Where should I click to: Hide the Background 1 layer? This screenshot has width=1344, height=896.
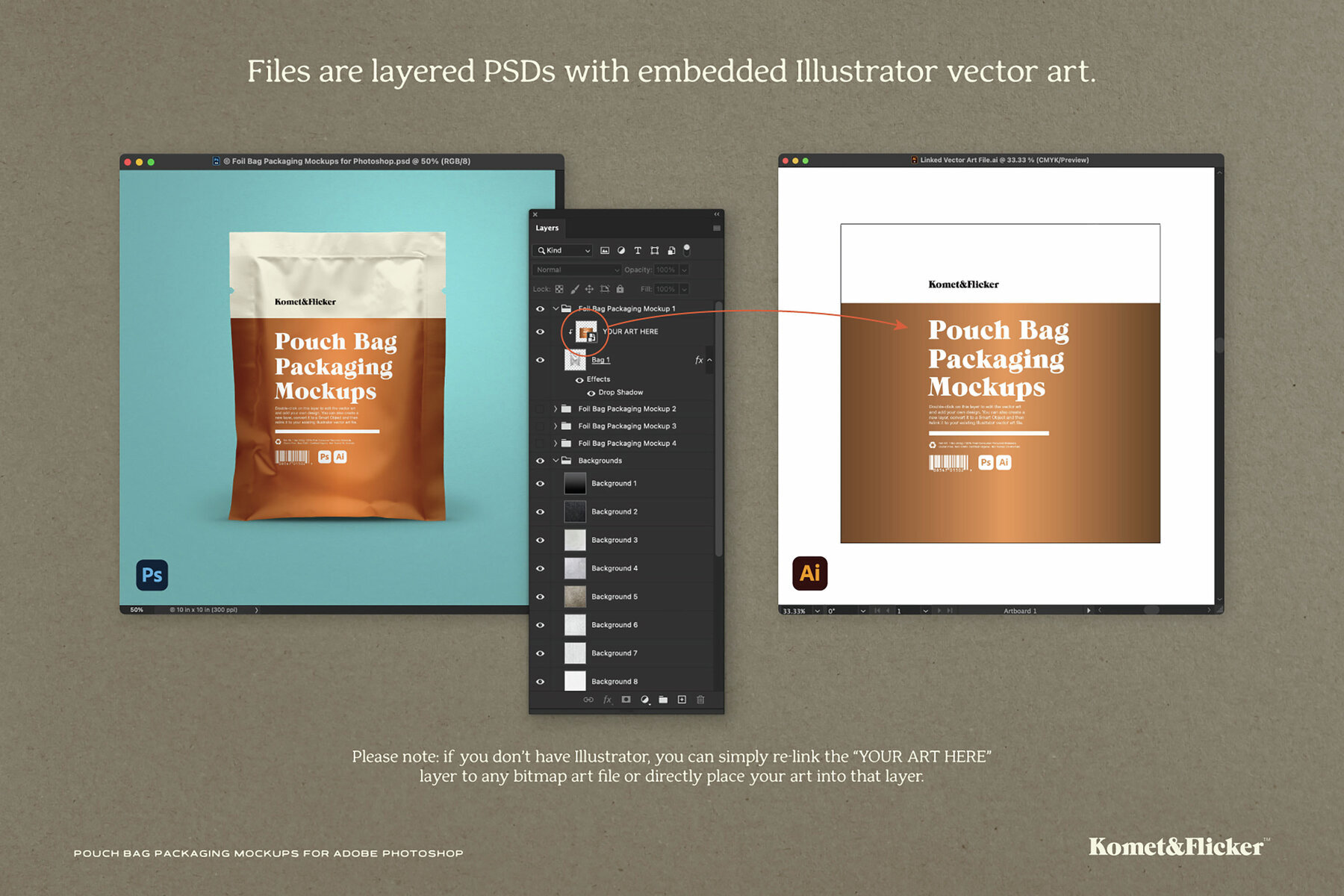(x=540, y=483)
